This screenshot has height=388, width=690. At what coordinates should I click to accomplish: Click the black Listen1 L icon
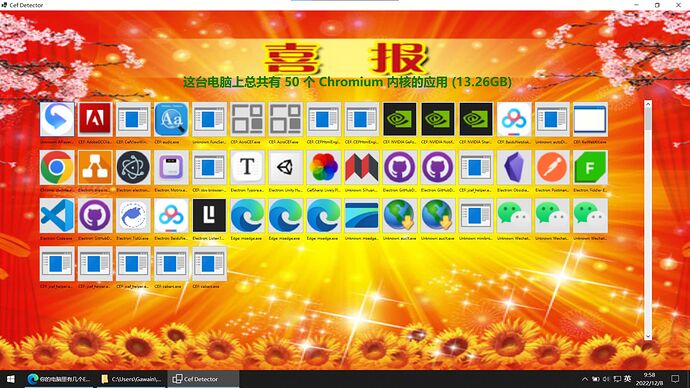tap(209, 216)
